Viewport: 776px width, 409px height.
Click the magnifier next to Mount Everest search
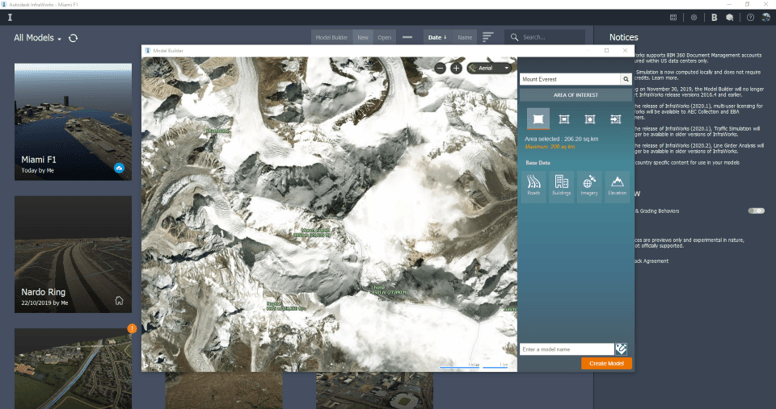coord(626,79)
